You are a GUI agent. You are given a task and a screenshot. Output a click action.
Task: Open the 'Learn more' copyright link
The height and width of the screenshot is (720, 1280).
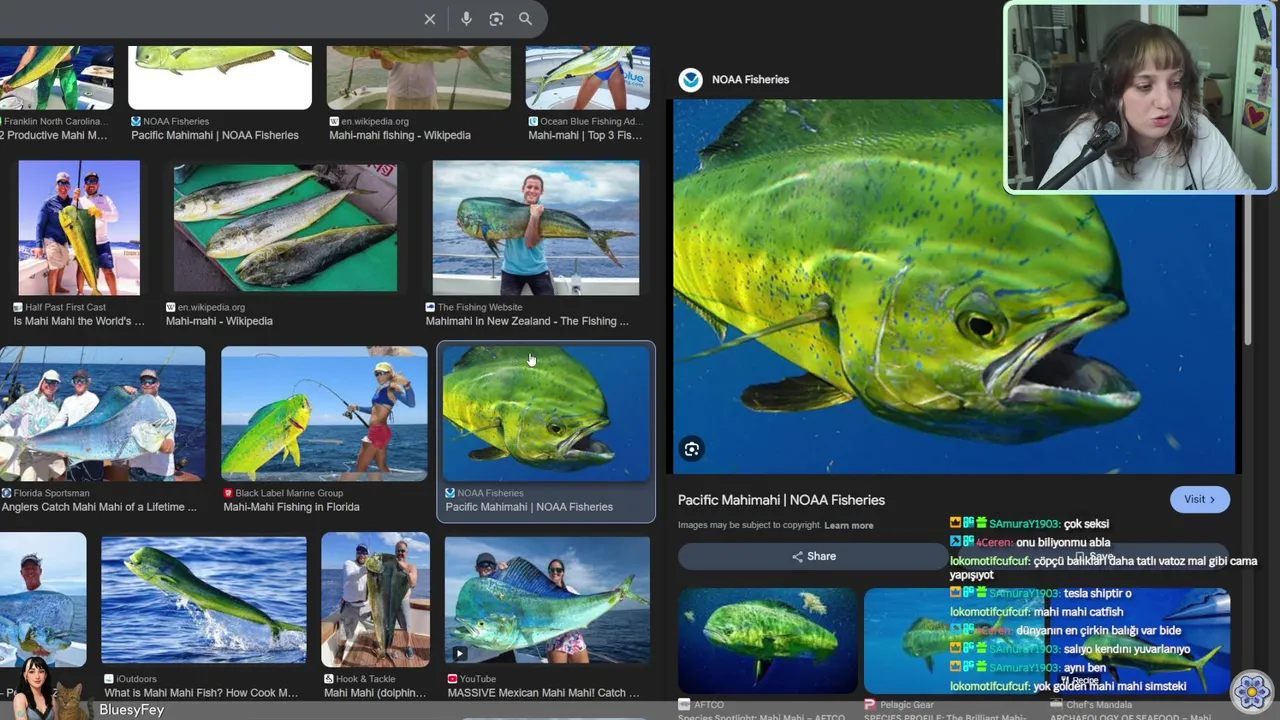click(848, 526)
